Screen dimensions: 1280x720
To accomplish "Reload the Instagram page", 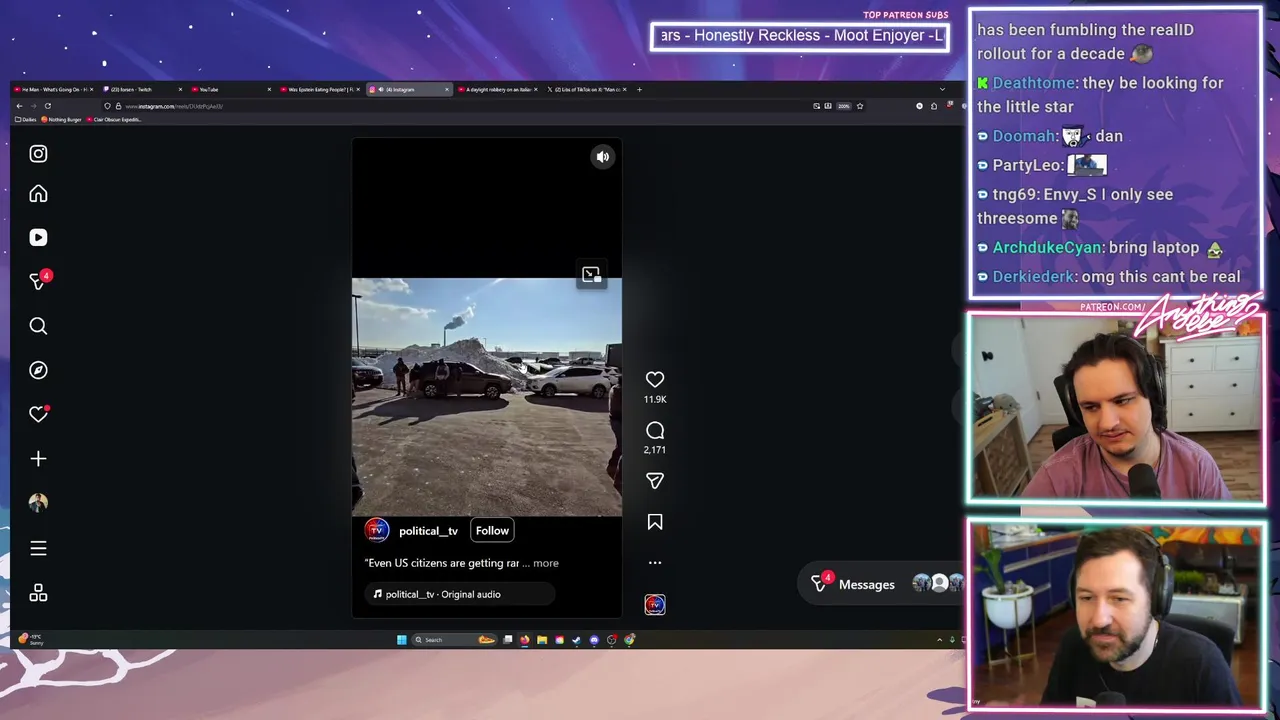I will click(x=47, y=106).
